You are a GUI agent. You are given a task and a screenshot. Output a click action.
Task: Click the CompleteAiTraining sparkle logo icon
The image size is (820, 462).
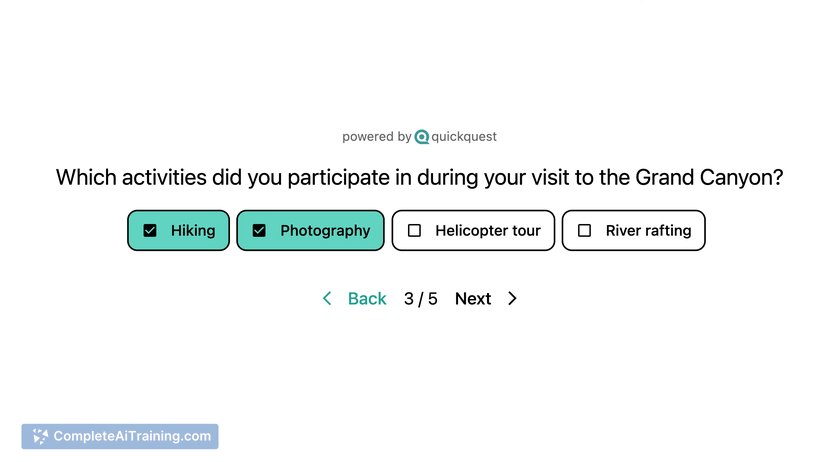point(40,436)
